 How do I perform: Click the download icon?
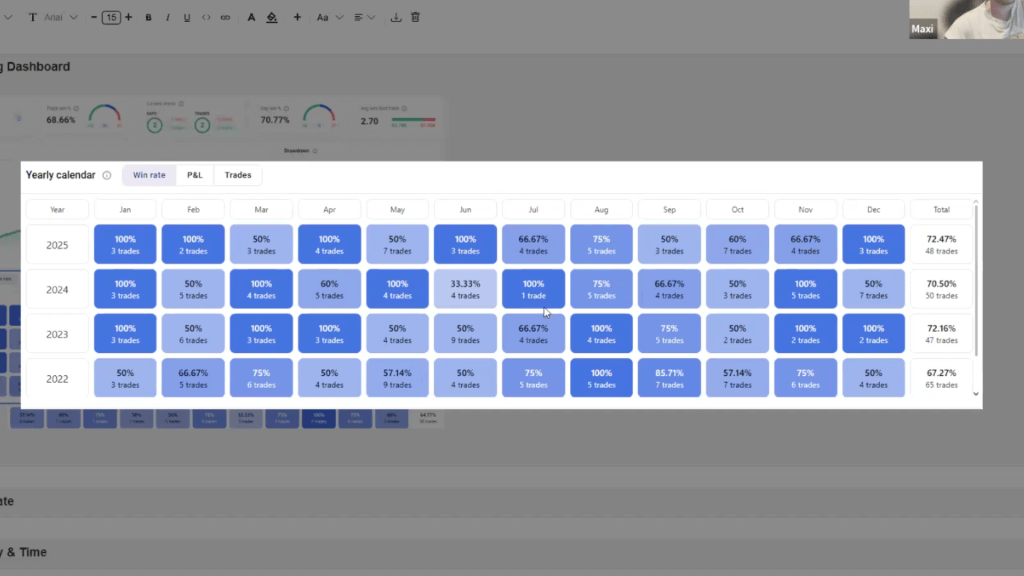tap(396, 17)
